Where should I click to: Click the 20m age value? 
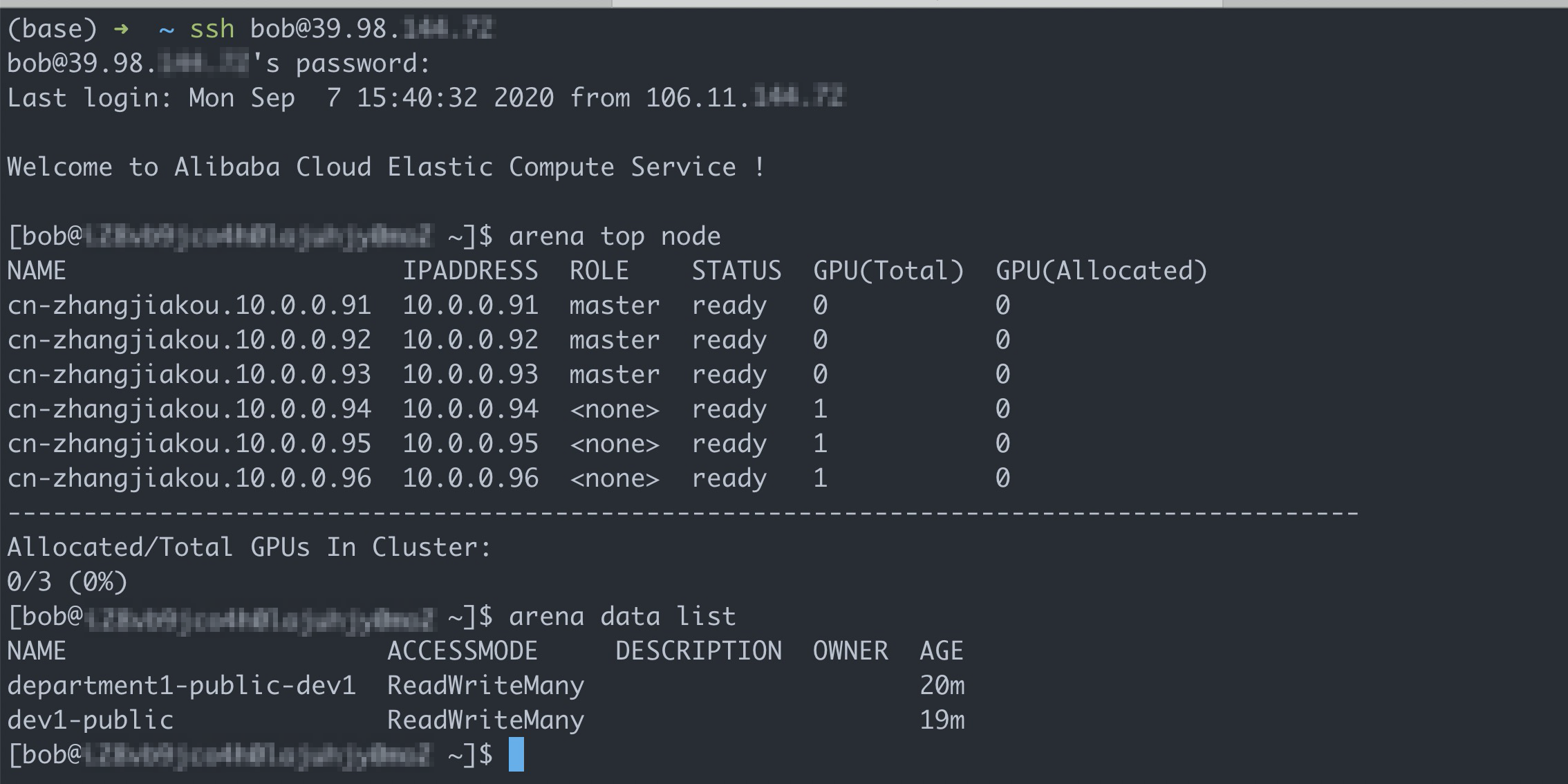tap(942, 686)
